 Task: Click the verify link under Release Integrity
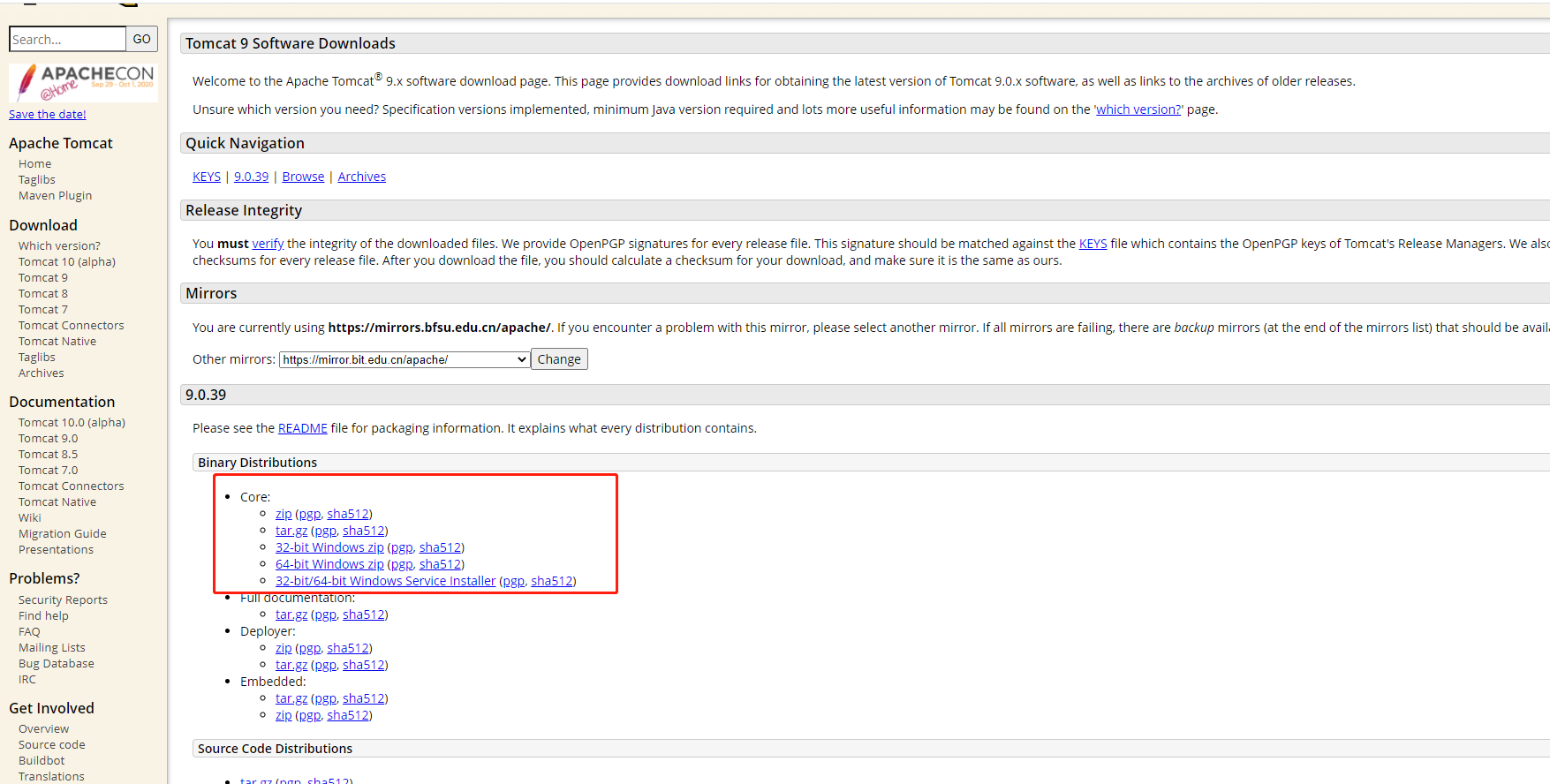268,244
